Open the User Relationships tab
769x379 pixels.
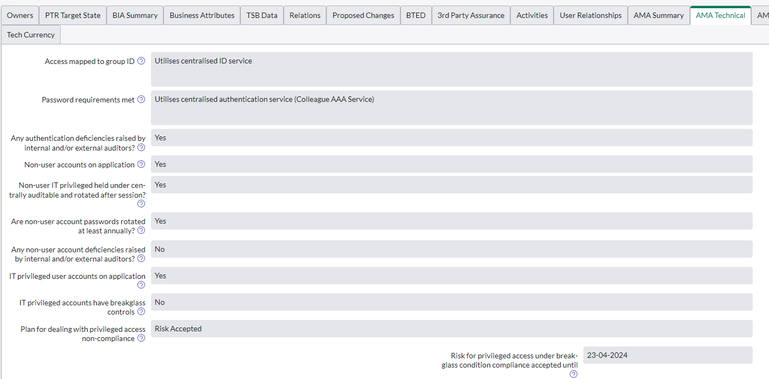tap(591, 15)
